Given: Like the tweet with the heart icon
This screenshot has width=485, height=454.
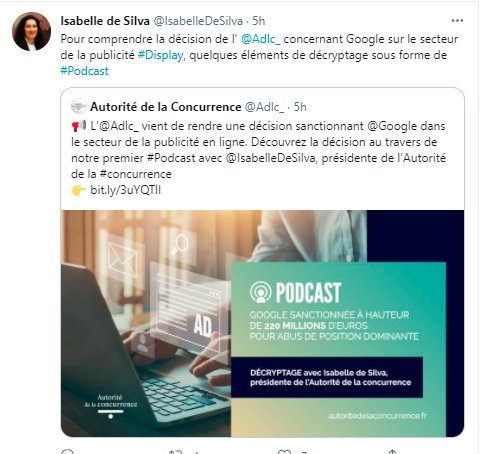Looking at the screenshot, I should click(x=284, y=451).
